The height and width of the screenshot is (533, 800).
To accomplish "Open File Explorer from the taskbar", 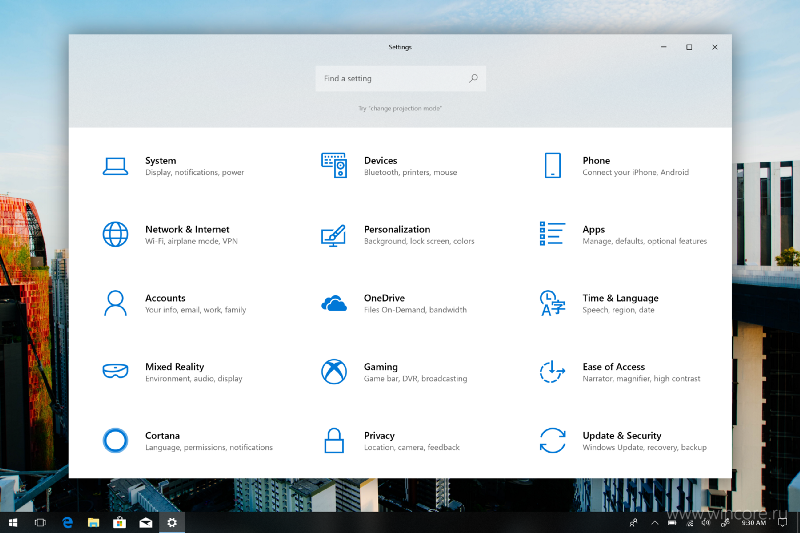I will (93, 523).
